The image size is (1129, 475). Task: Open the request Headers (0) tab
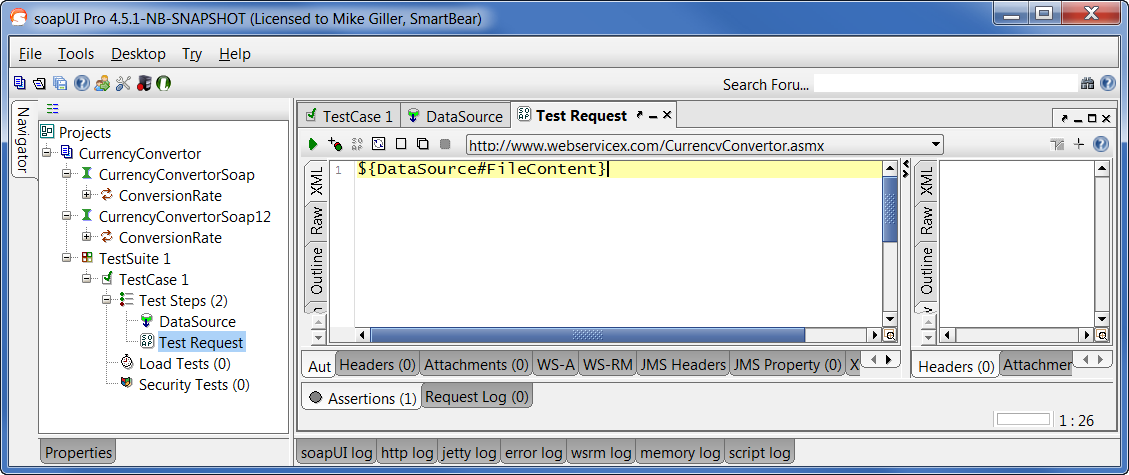pos(377,365)
